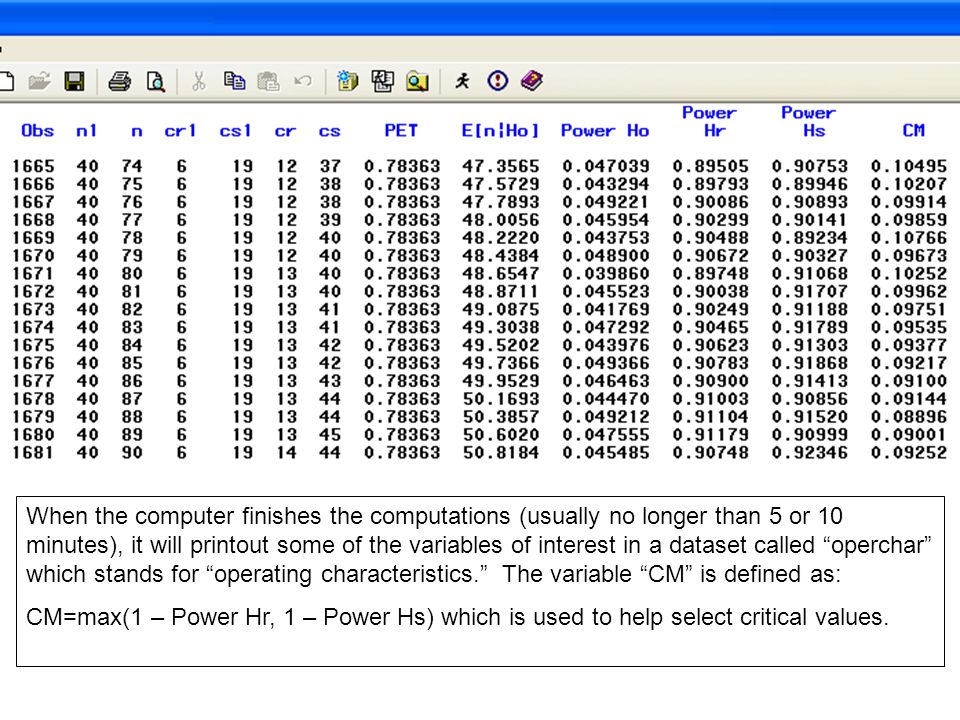This screenshot has width=960, height=720.
Task: Click the Power Hr column header
Action: pyautogui.click(x=710, y=121)
